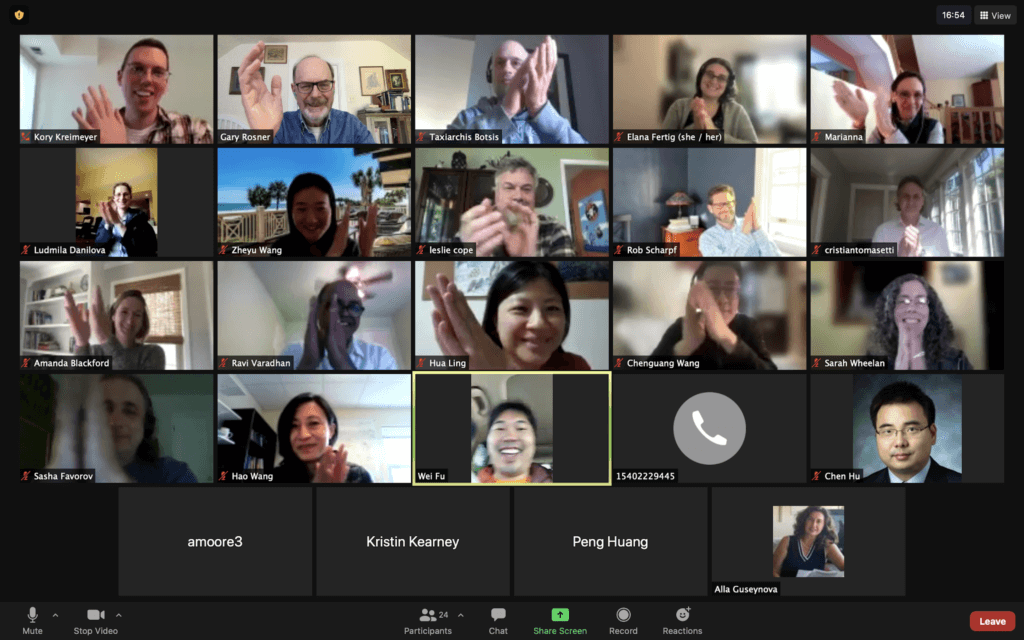Expand the arrow beside Participants

(460, 615)
